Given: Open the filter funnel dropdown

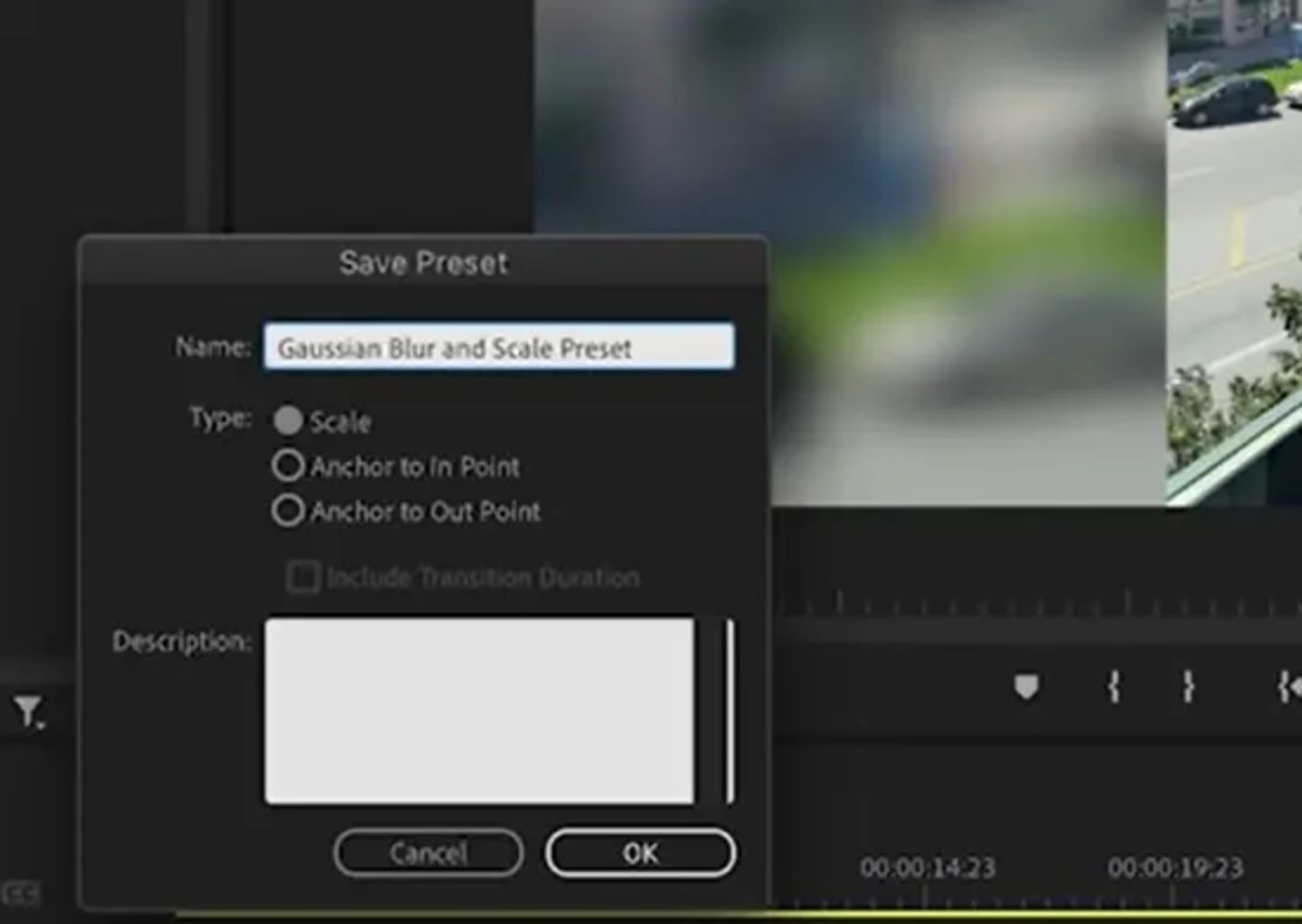Looking at the screenshot, I should click(x=28, y=712).
